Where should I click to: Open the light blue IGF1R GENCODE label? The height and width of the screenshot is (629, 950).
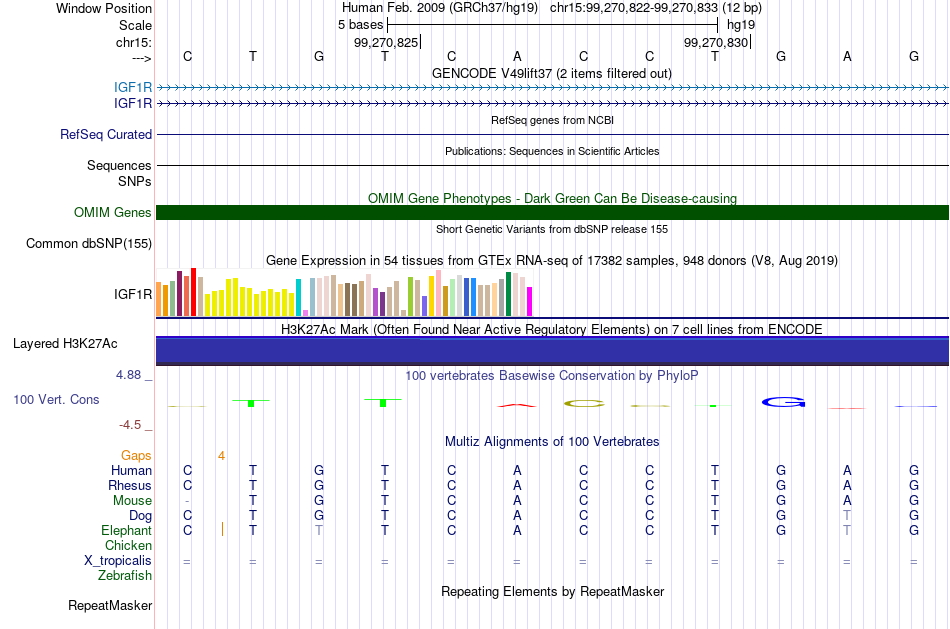133,87
